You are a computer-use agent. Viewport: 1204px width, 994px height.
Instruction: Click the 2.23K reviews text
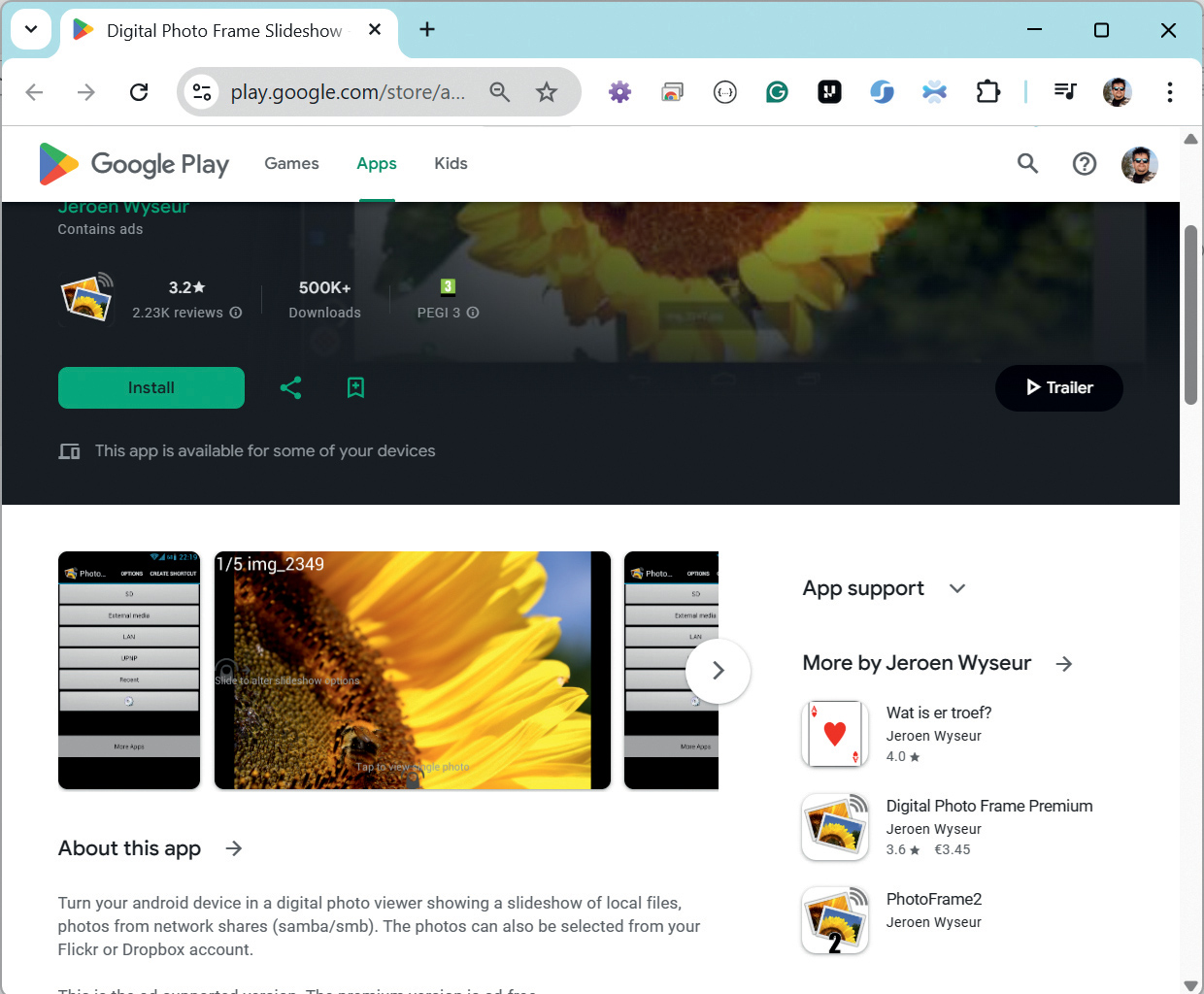[x=178, y=313]
